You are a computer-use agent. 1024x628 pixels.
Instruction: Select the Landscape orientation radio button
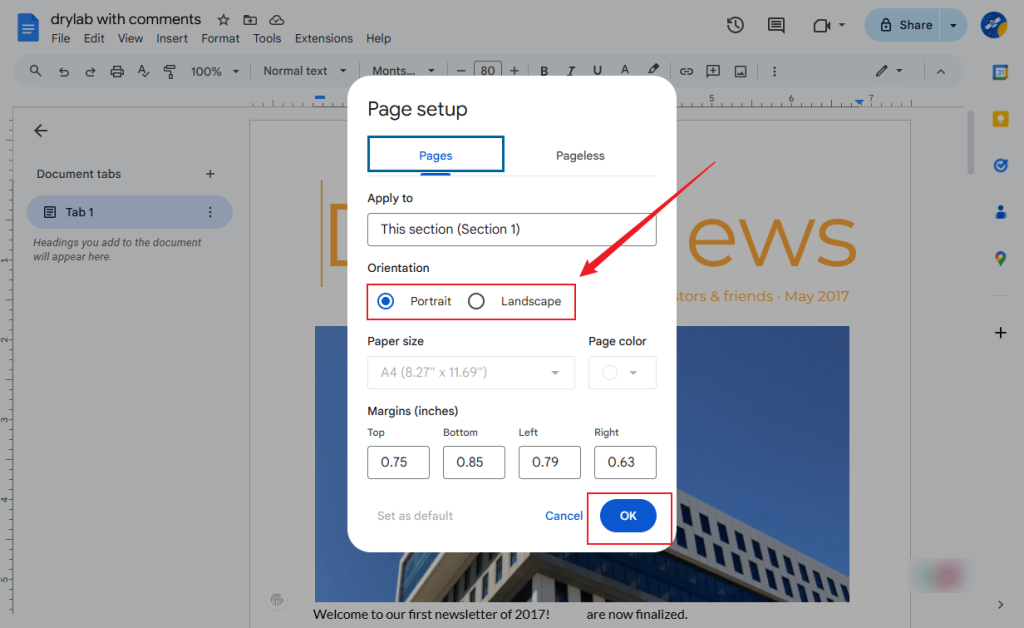(475, 300)
